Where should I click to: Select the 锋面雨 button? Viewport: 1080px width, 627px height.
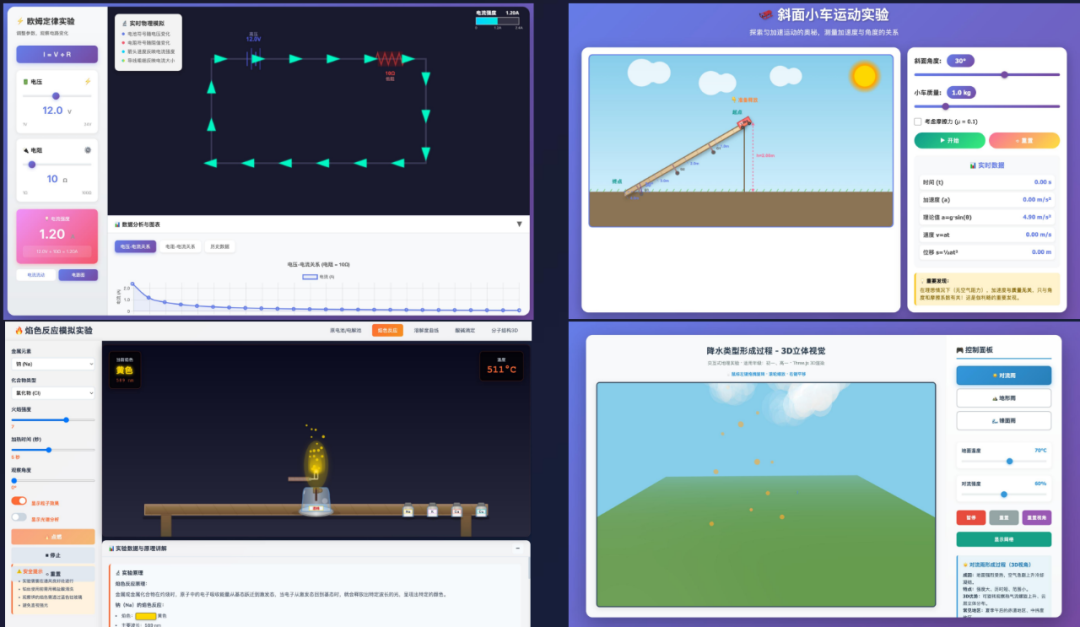pos(1004,420)
